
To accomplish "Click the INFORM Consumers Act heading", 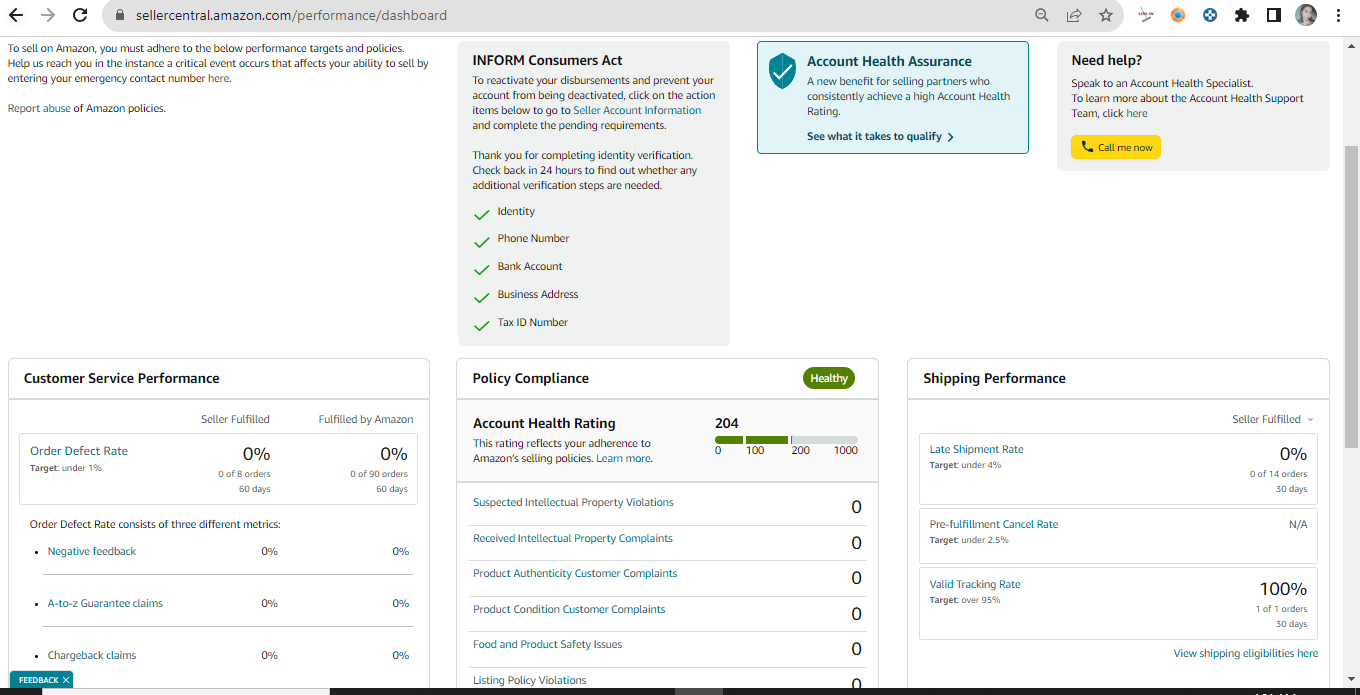I will (x=547, y=61).
